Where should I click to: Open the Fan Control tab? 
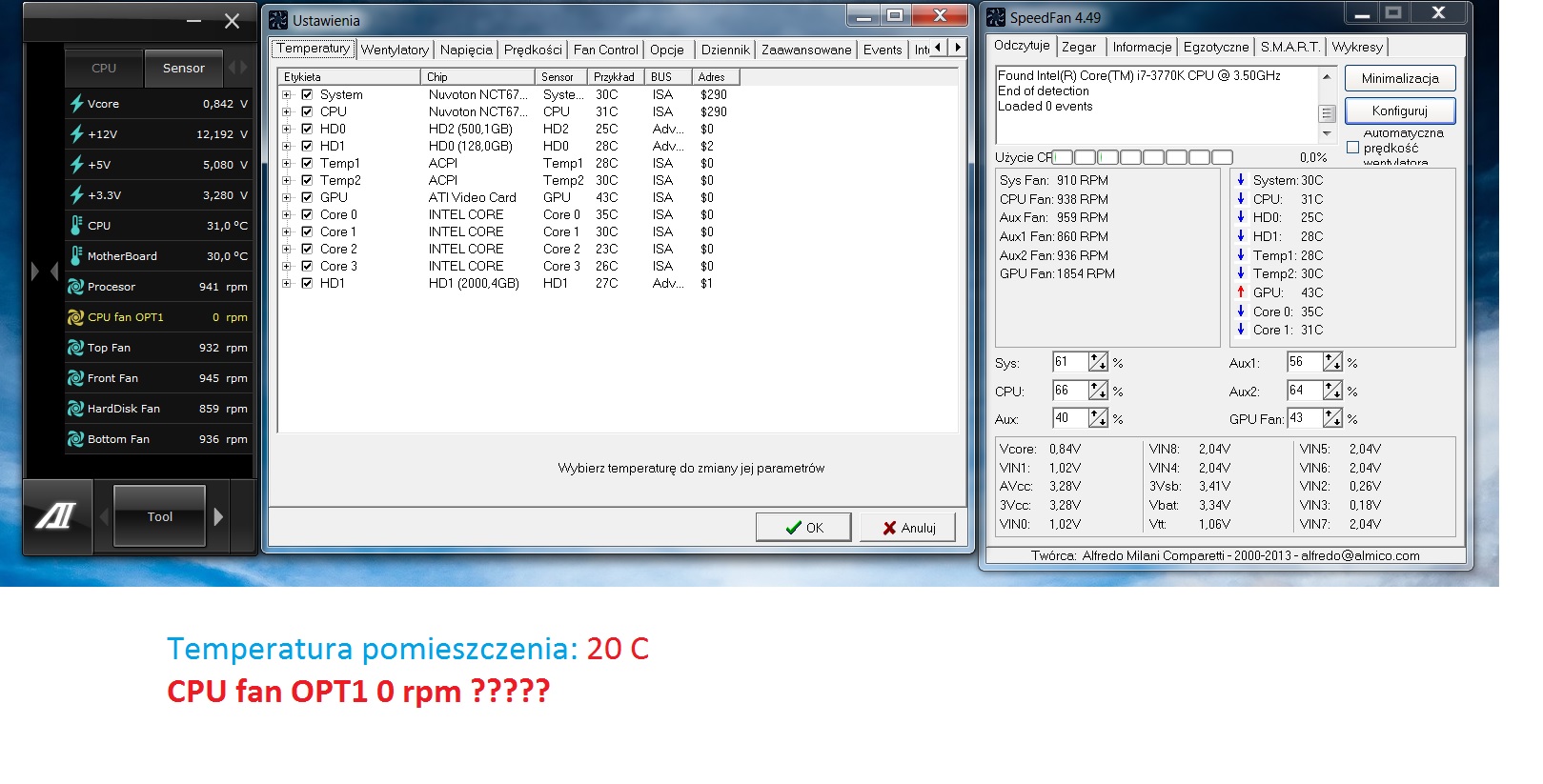[606, 50]
